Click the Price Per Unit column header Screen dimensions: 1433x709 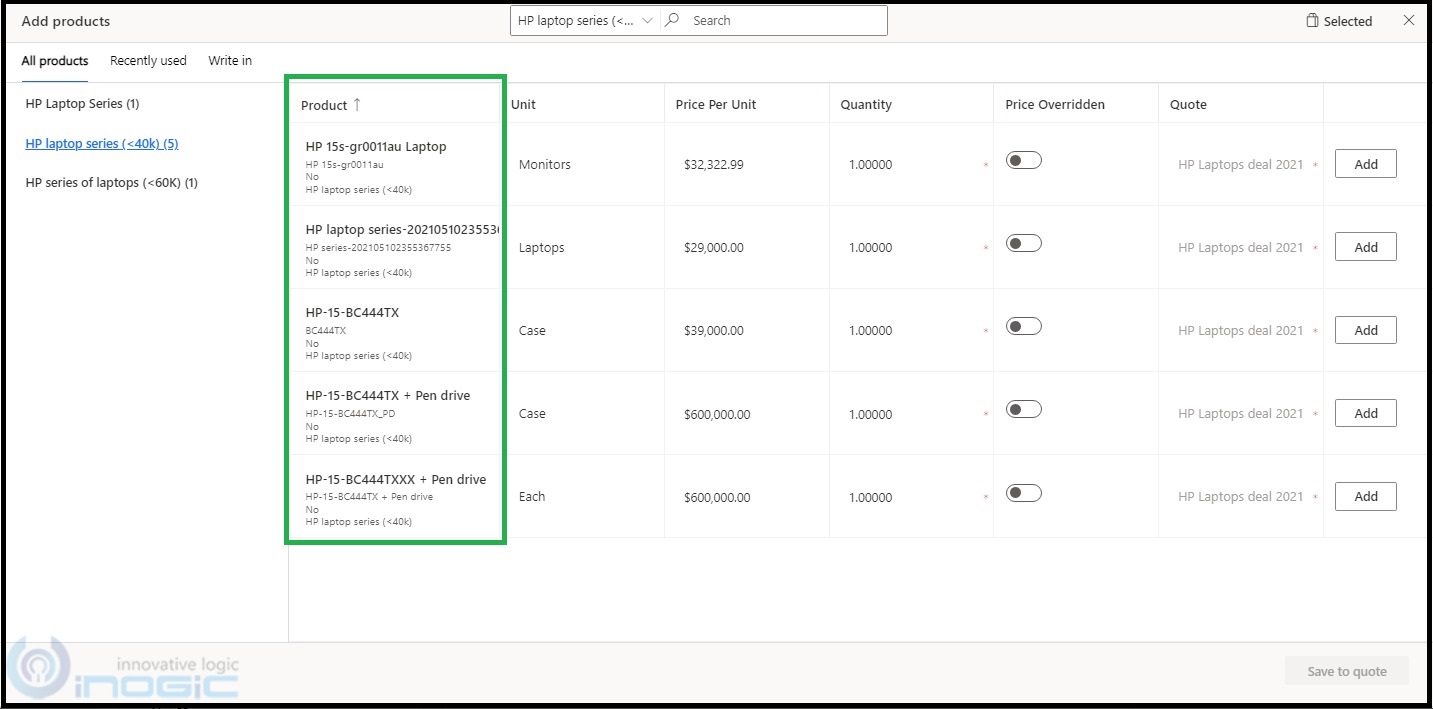[715, 105]
